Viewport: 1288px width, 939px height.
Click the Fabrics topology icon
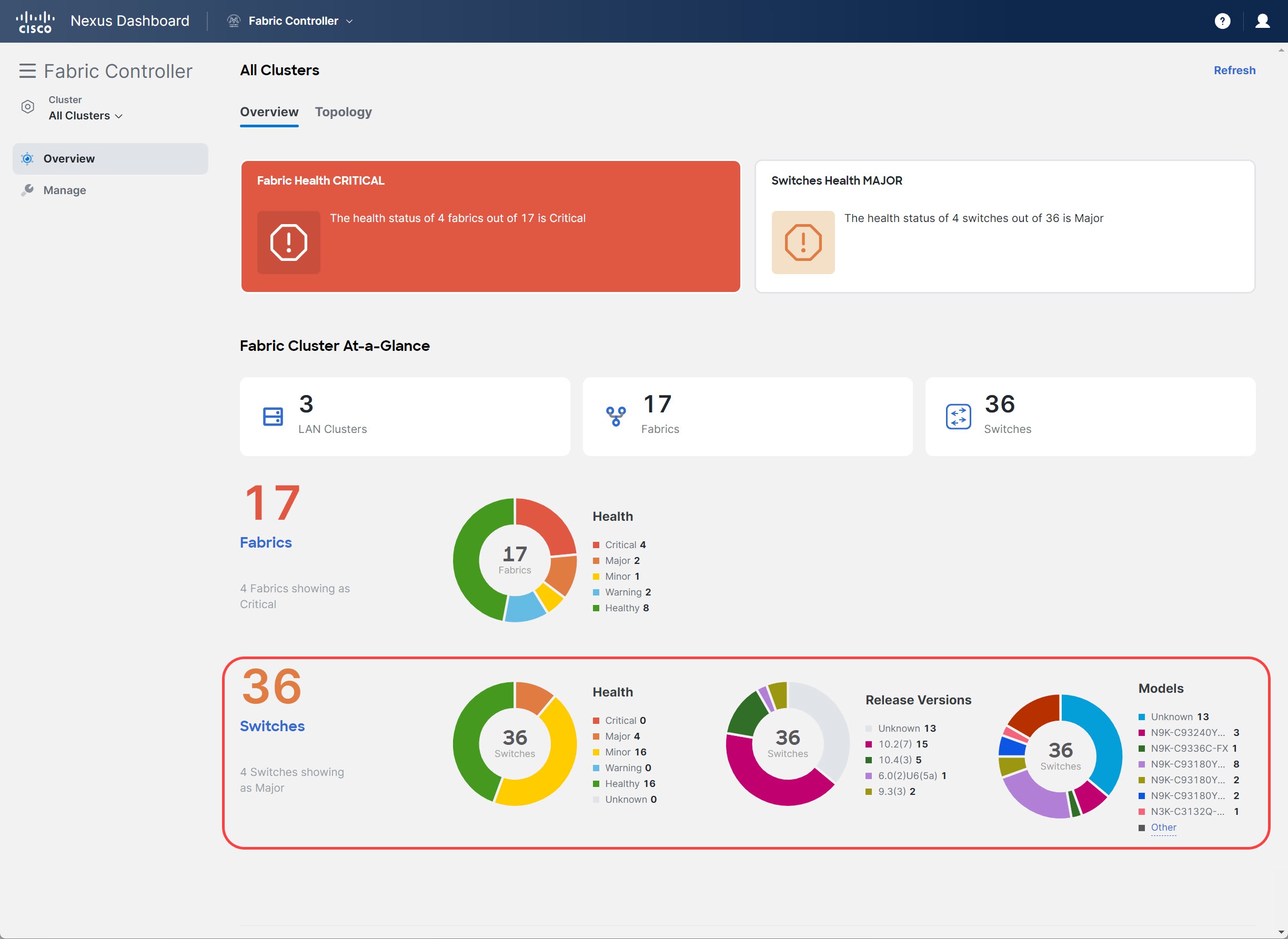coord(616,417)
